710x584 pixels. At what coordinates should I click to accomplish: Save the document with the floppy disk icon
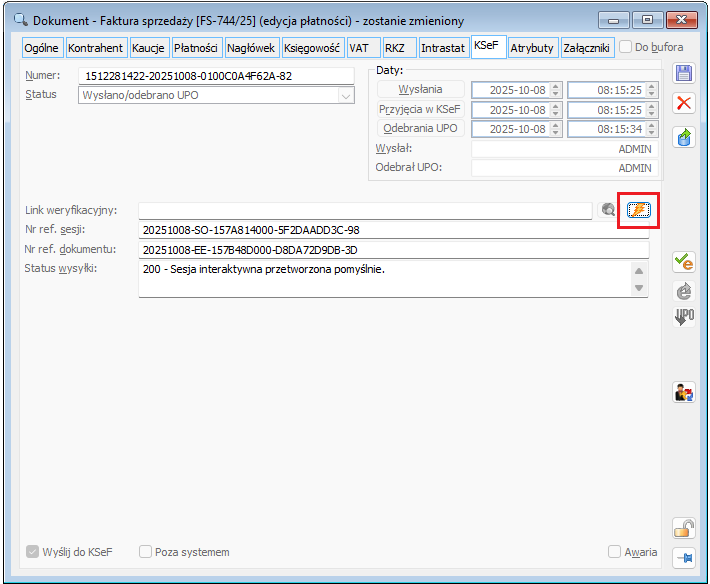click(x=684, y=73)
